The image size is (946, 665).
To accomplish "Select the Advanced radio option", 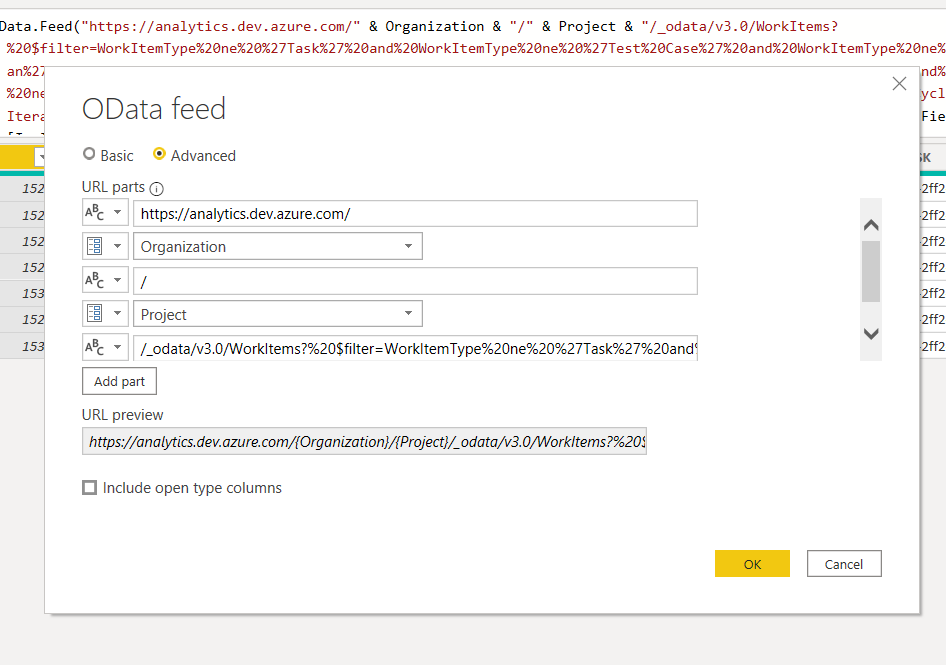I will tap(159, 154).
